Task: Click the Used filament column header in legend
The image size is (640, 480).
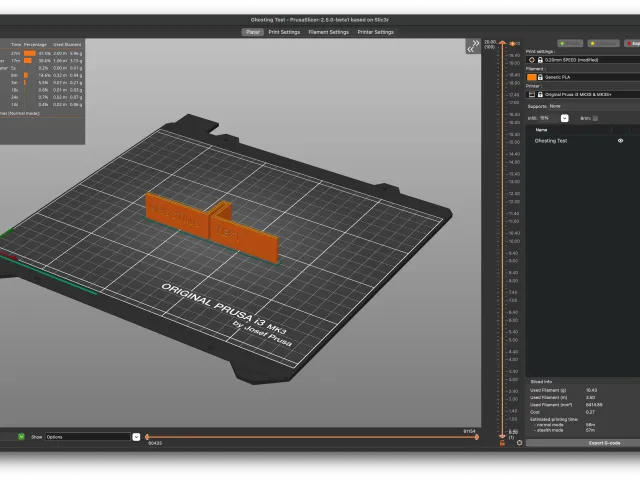Action: [x=67, y=44]
